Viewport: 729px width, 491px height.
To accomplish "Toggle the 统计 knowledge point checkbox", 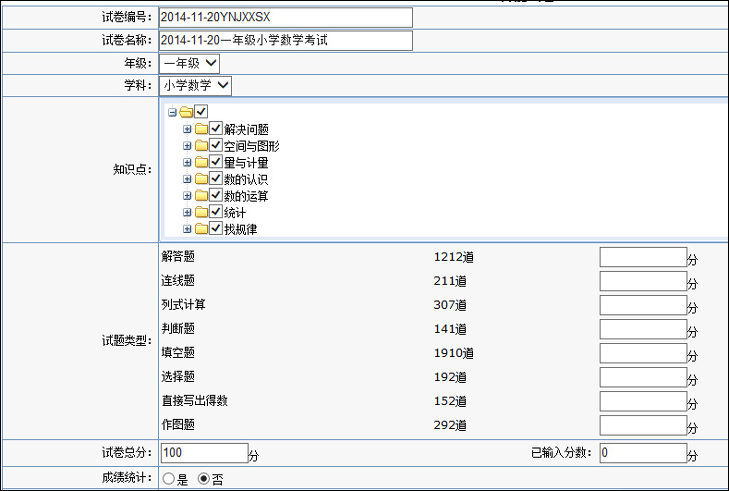I will (216, 213).
